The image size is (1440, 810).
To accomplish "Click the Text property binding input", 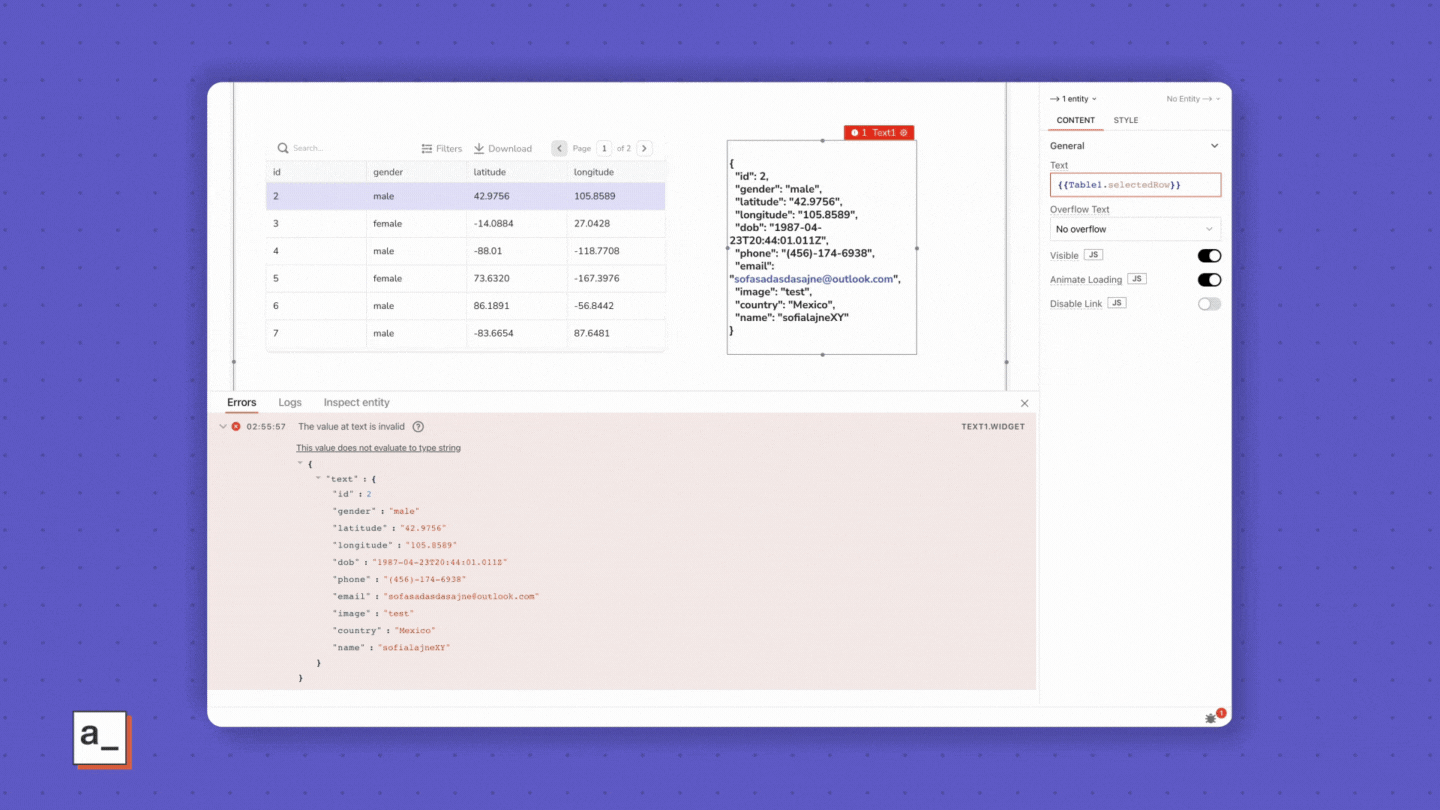I will [1135, 185].
